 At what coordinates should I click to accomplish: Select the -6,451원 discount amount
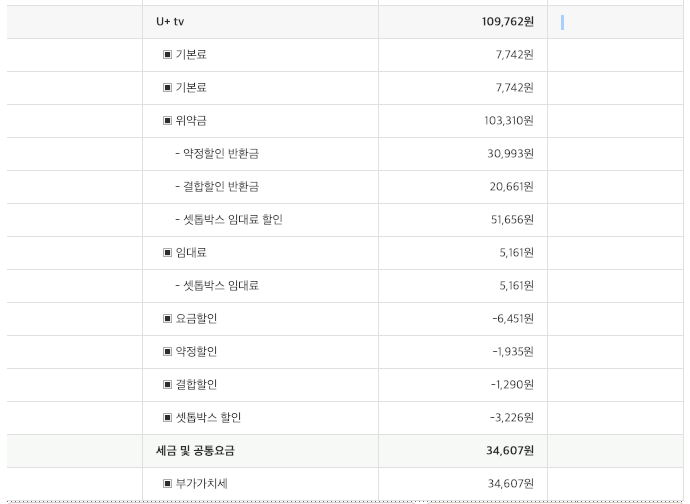coord(513,319)
